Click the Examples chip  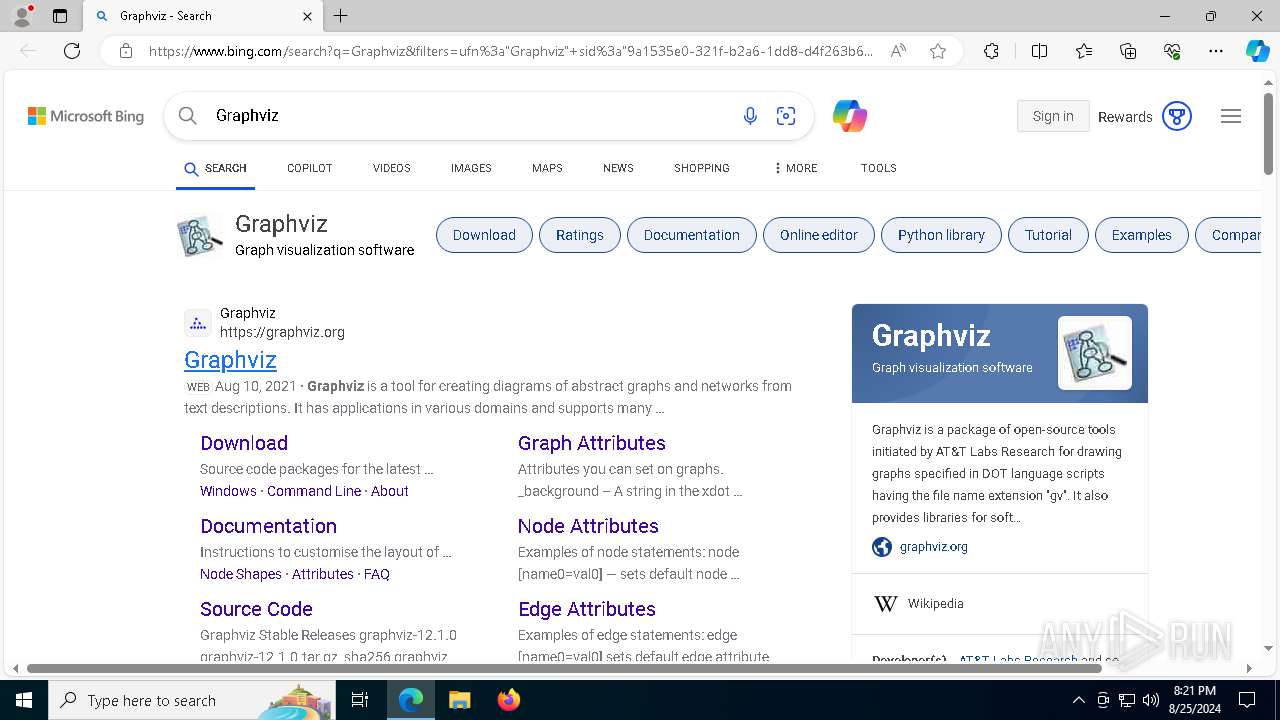(1141, 235)
